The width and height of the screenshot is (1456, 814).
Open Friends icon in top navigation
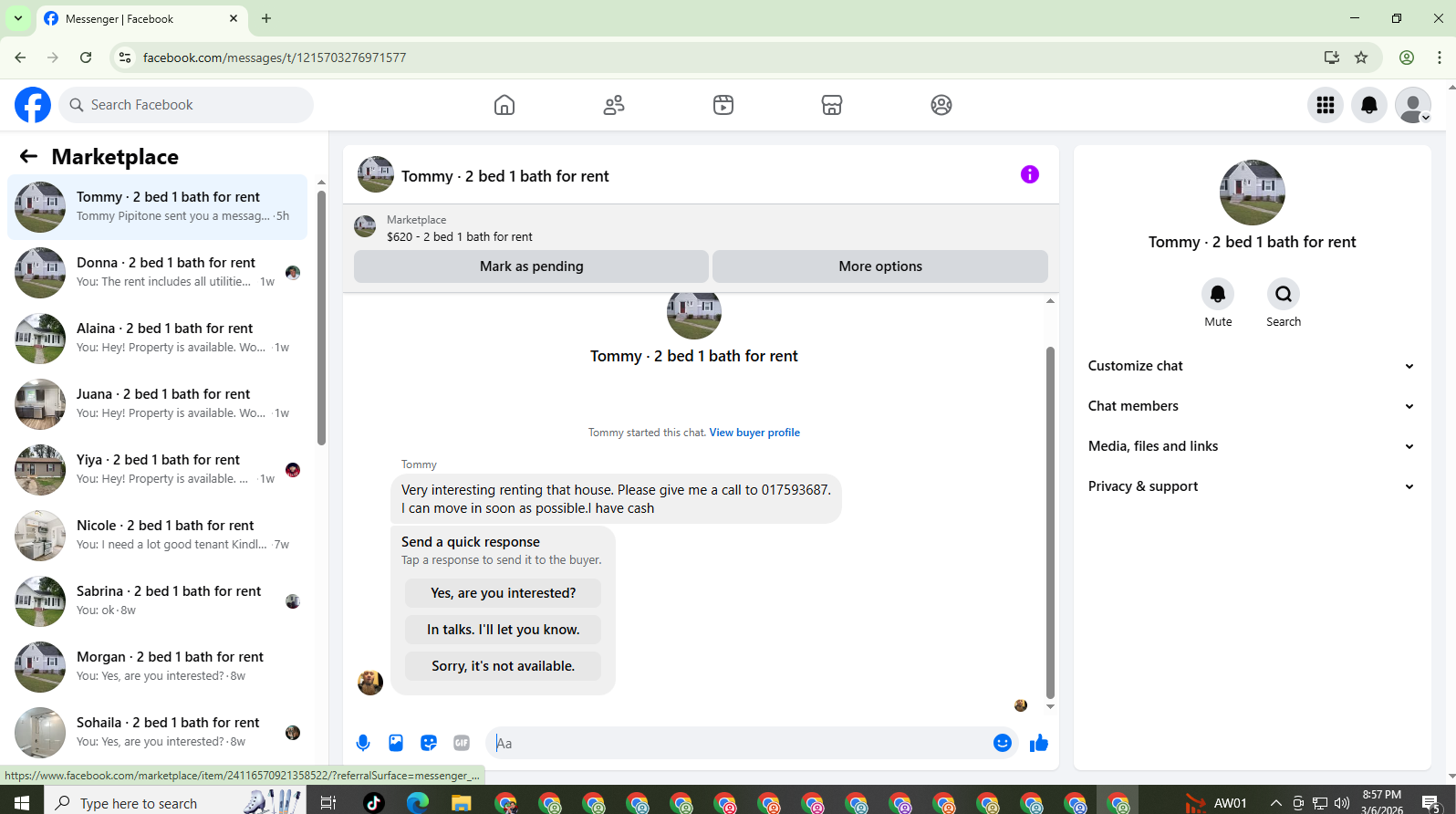coord(614,105)
